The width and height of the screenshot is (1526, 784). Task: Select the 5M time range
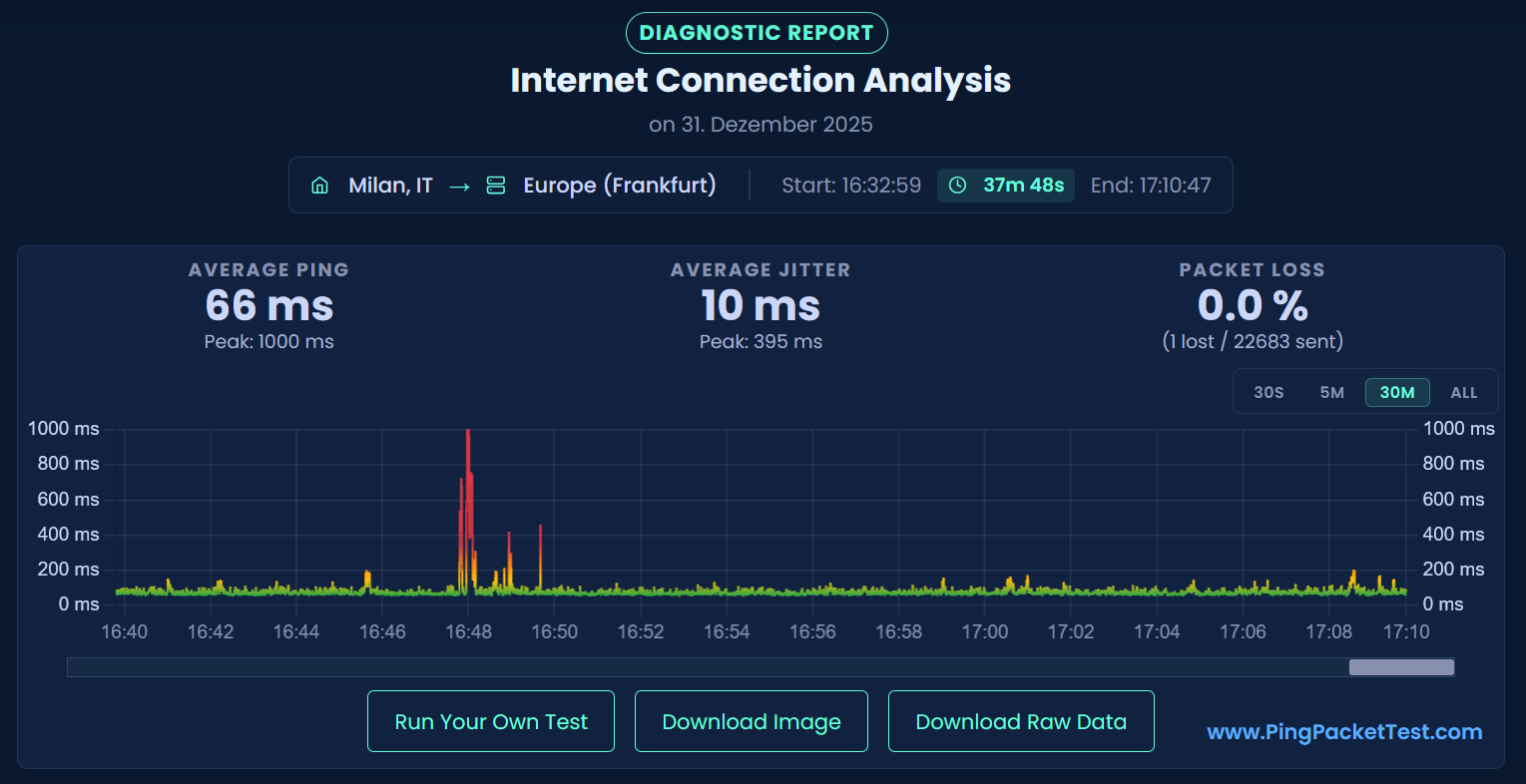click(x=1331, y=392)
